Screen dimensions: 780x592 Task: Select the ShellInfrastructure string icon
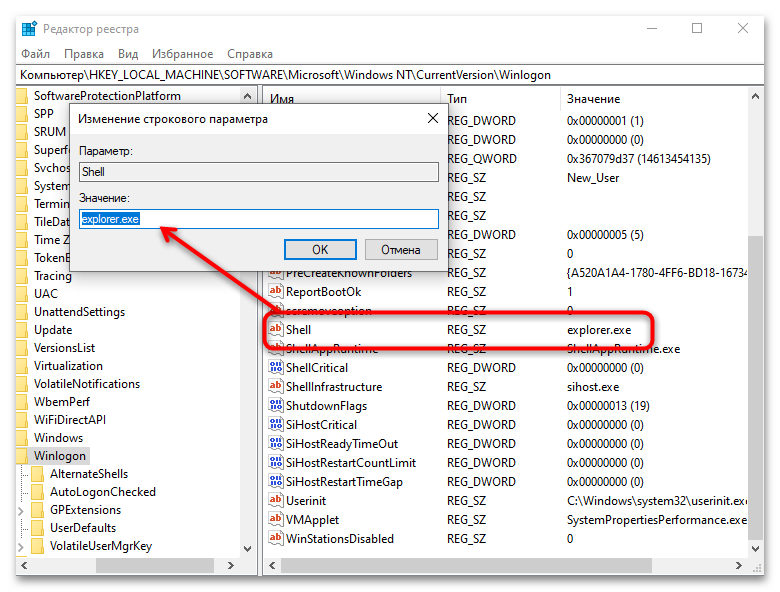click(275, 386)
